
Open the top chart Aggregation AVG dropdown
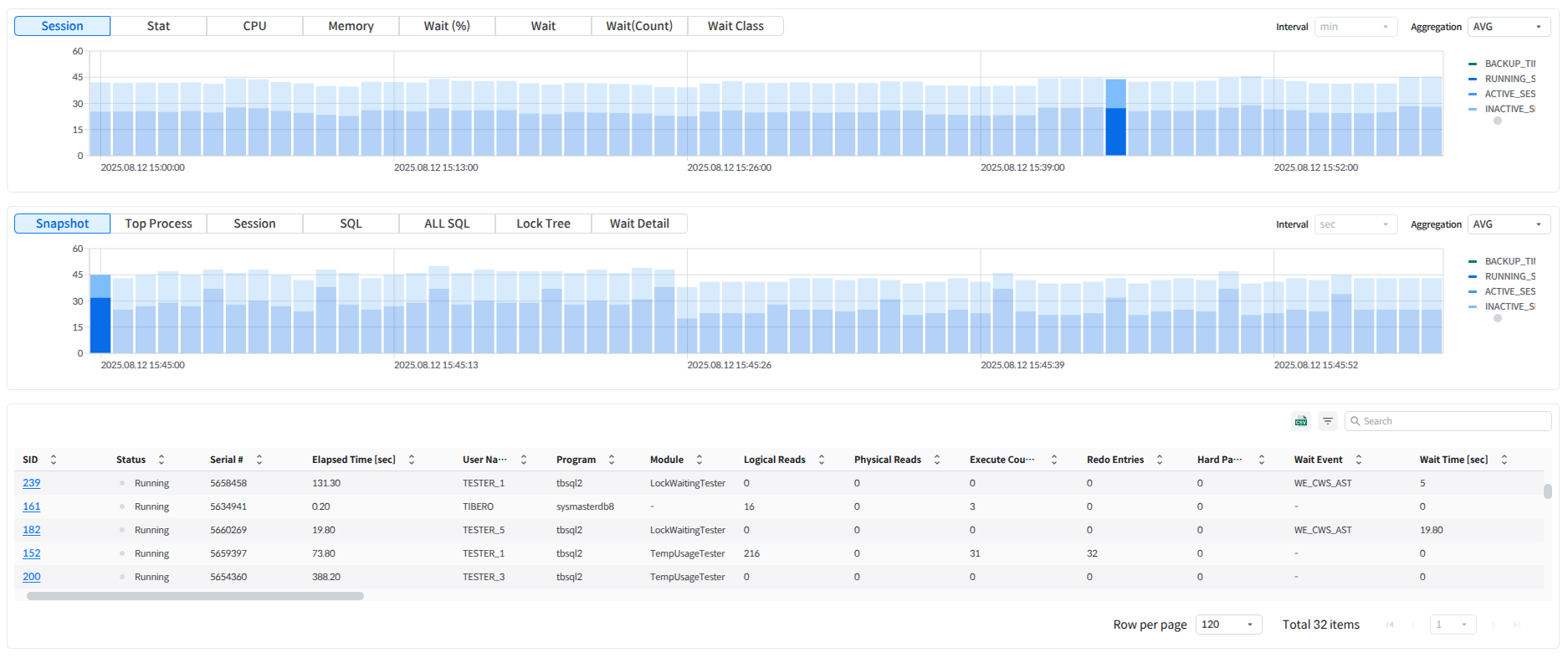pos(1508,27)
